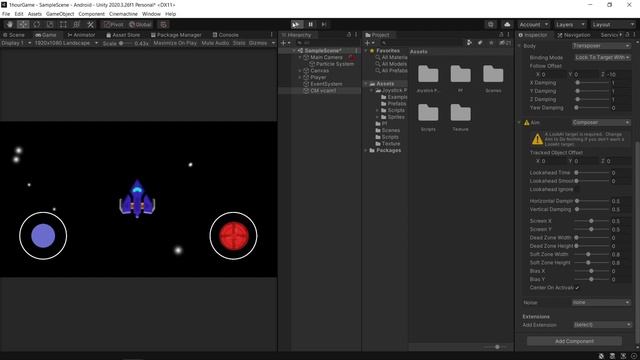Viewport: 640px width, 360px height.
Task: Switch to the Asset Store tab
Action: [123, 35]
